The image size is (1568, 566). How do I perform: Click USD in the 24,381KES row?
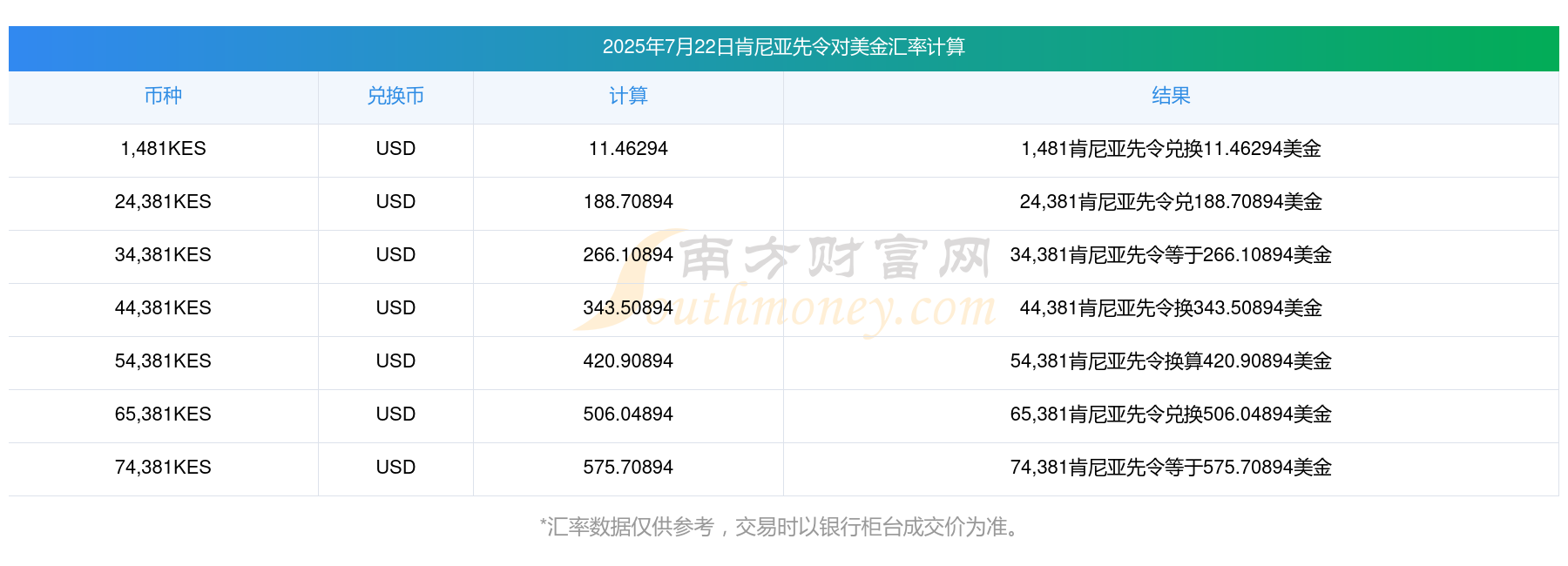[395, 202]
